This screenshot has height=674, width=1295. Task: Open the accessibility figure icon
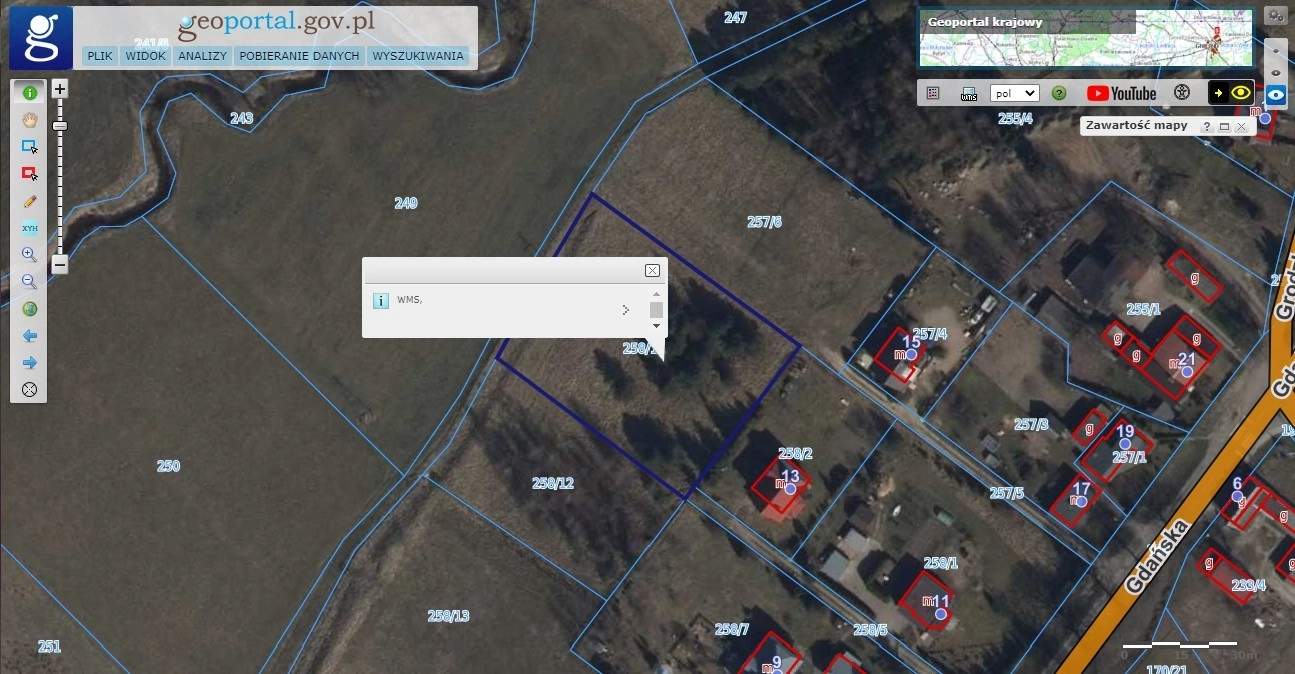pos(1182,93)
